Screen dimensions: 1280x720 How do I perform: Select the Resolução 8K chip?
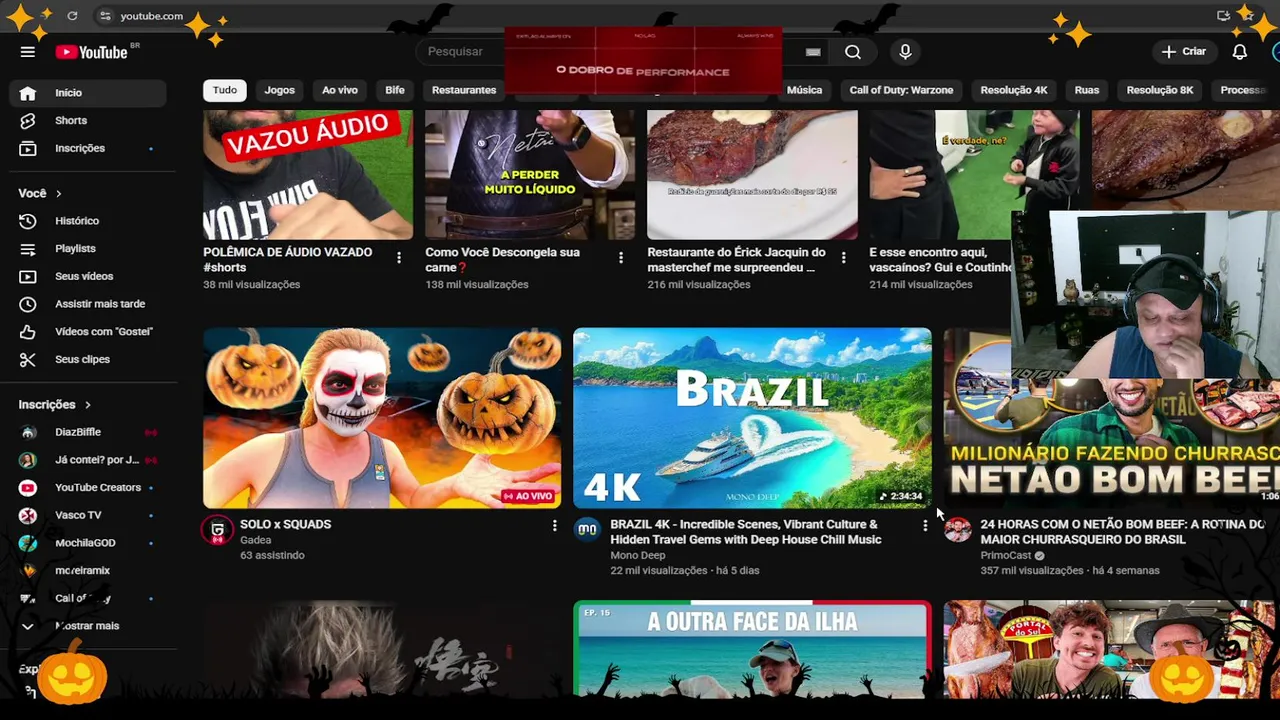[x=1160, y=90]
